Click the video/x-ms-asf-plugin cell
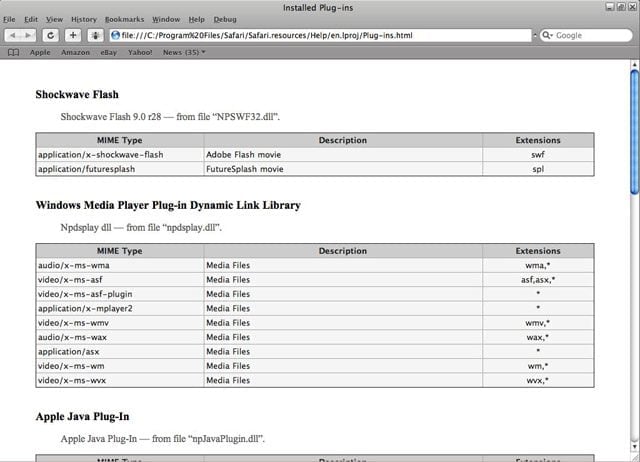 (120, 294)
